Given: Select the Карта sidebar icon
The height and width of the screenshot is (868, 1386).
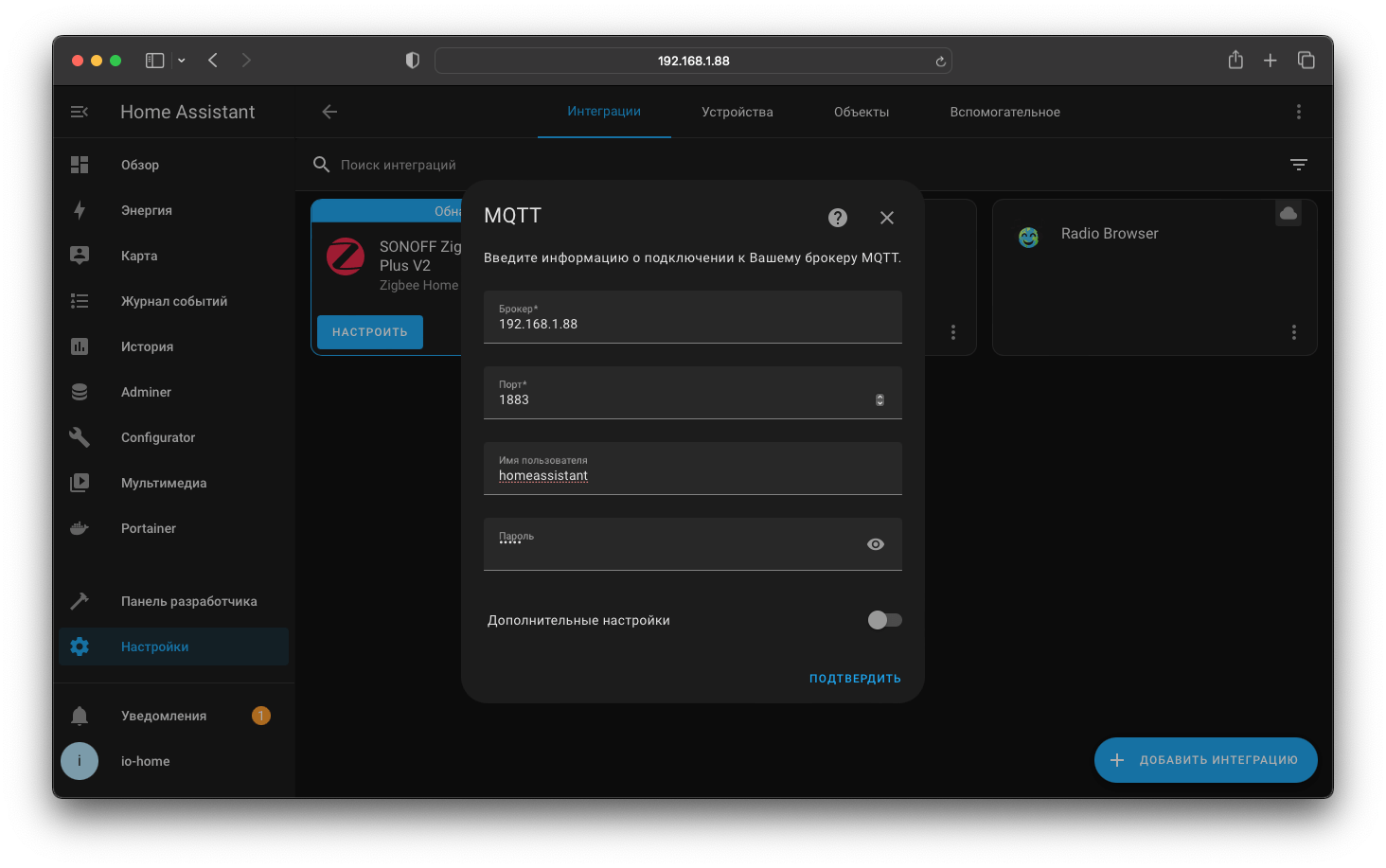Looking at the screenshot, I should point(80,255).
